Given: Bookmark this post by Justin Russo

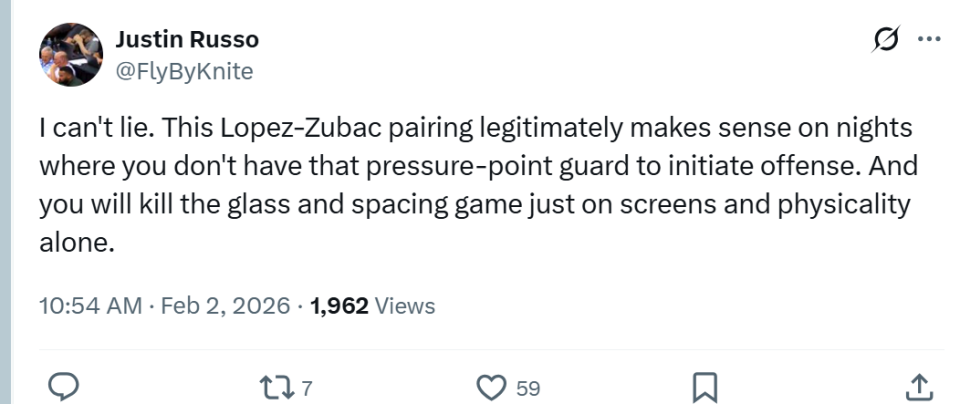Looking at the screenshot, I should tap(707, 386).
